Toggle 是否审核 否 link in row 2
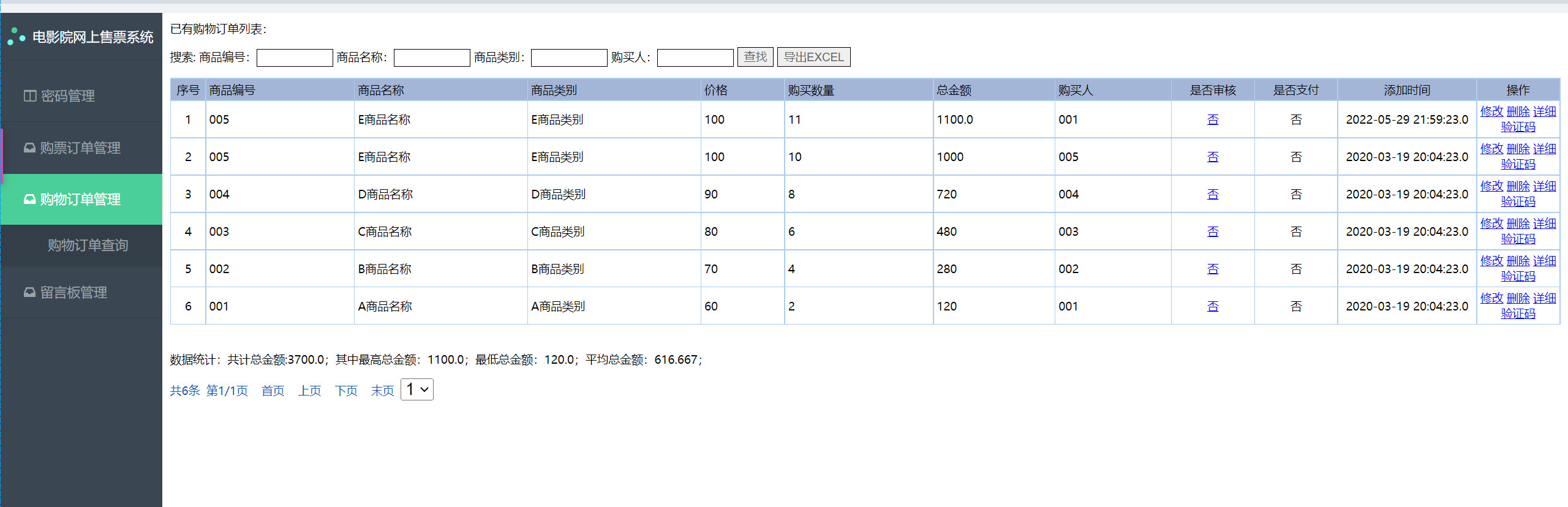The image size is (1568, 507). pyautogui.click(x=1213, y=157)
